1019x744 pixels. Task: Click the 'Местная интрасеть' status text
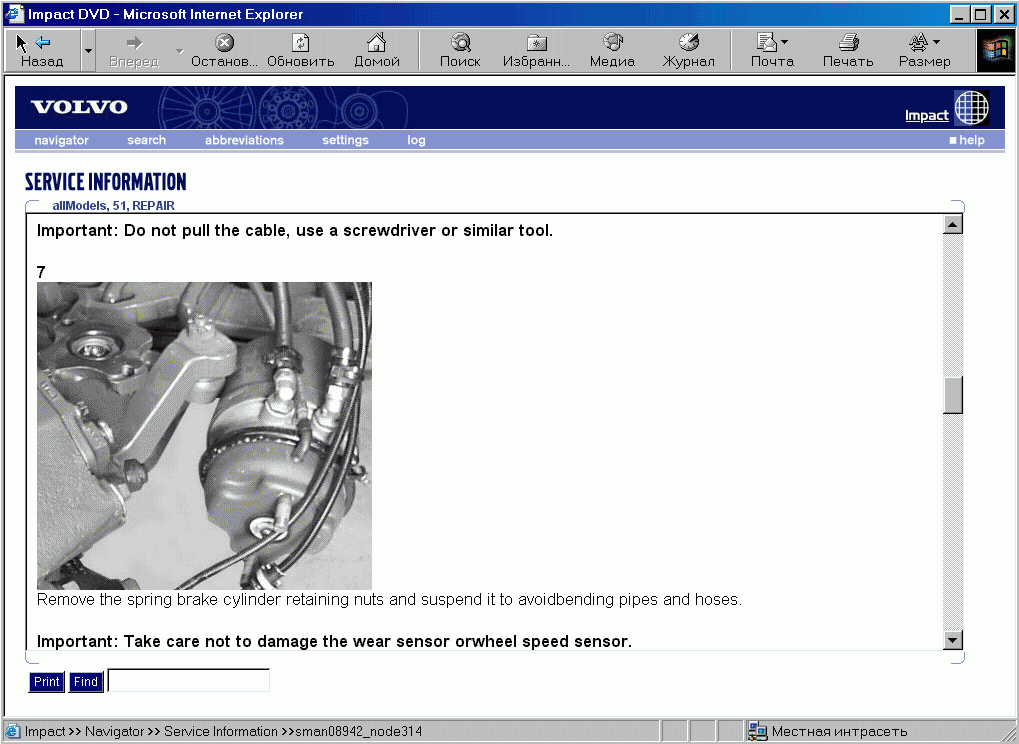(839, 732)
